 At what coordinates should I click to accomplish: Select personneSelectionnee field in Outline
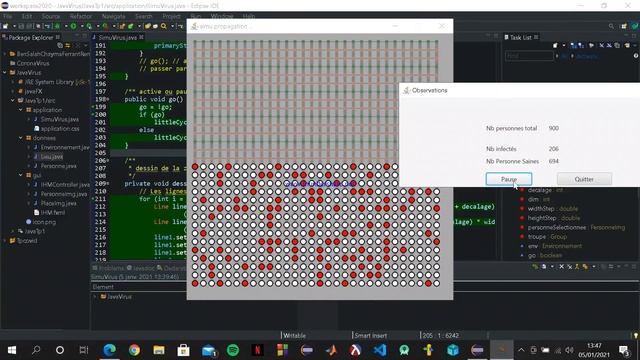point(576,227)
